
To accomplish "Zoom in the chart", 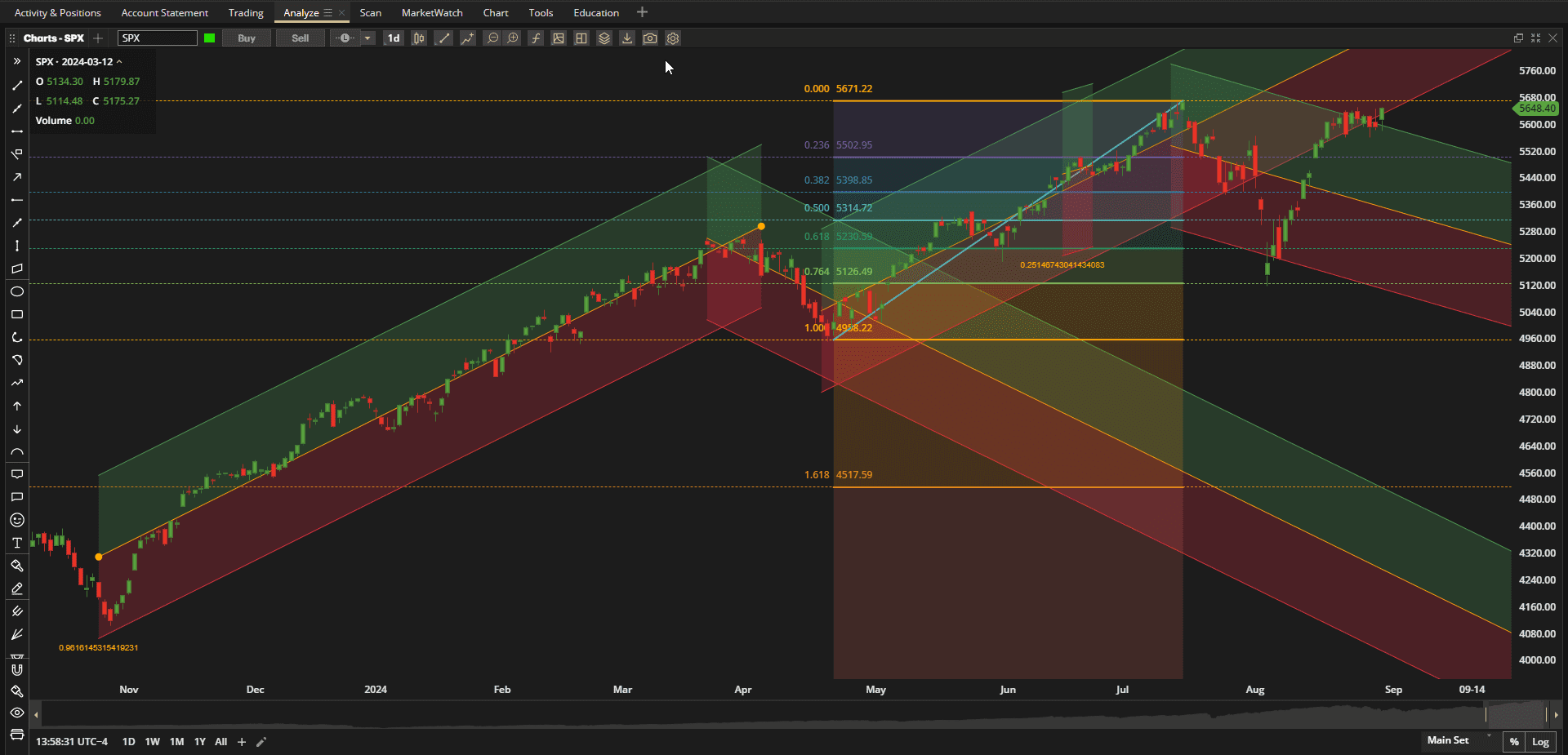I will click(x=513, y=38).
